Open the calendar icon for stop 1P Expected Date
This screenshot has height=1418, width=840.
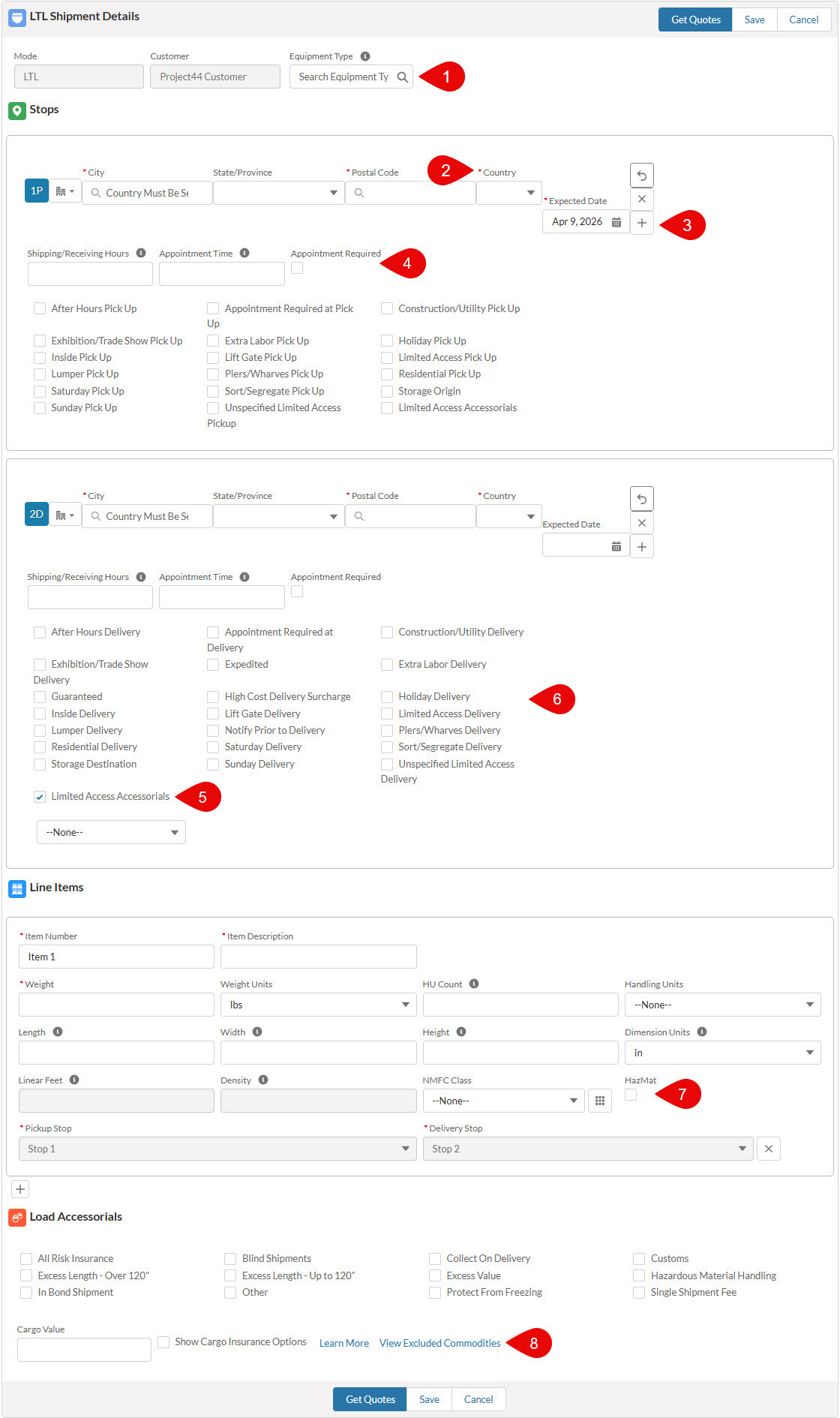(616, 222)
